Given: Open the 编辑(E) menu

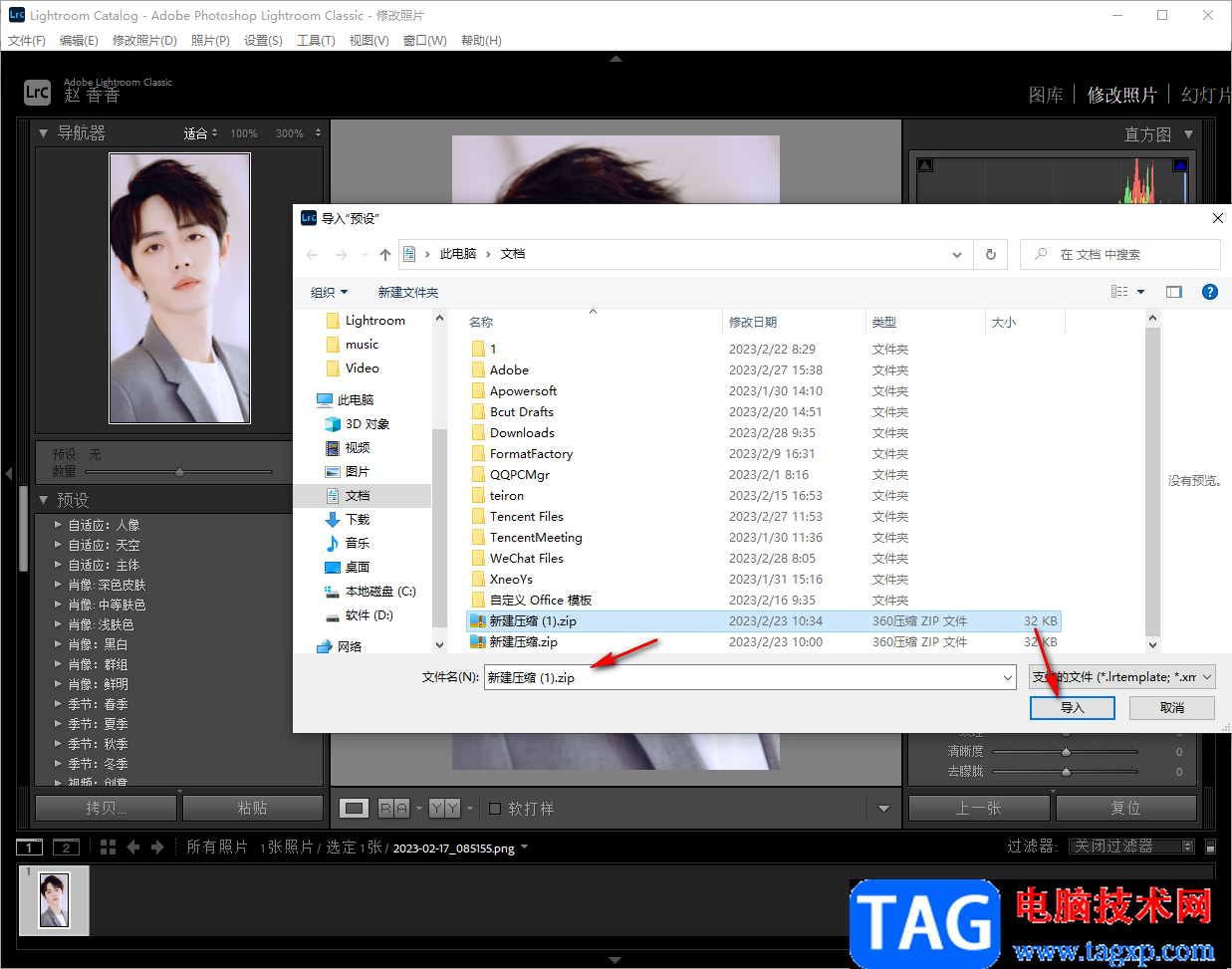Looking at the screenshot, I should [x=79, y=41].
